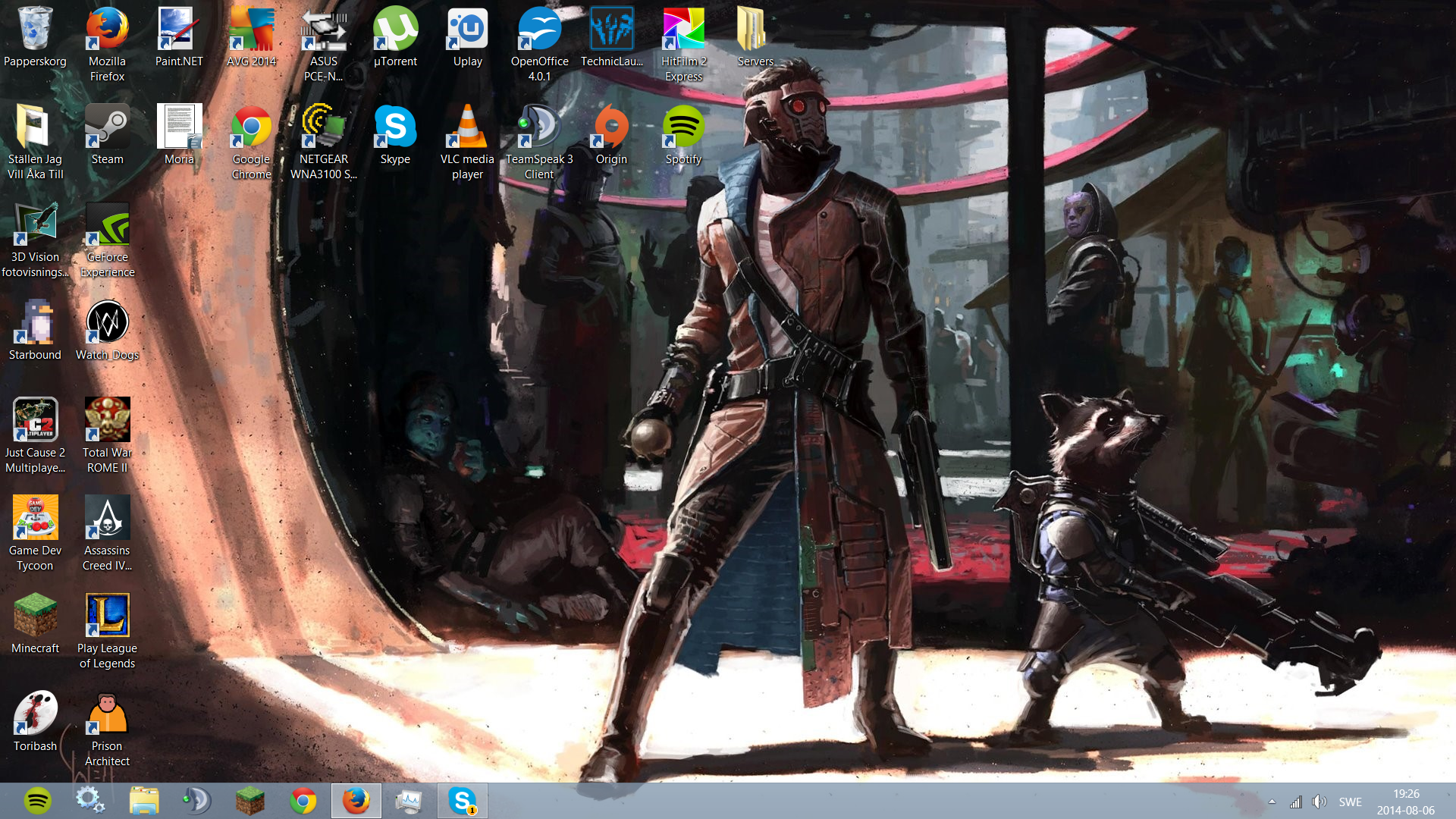The width and height of the screenshot is (1456, 819).
Task: Select the Just Cause 2 Multiplayer icon
Action: (x=35, y=435)
